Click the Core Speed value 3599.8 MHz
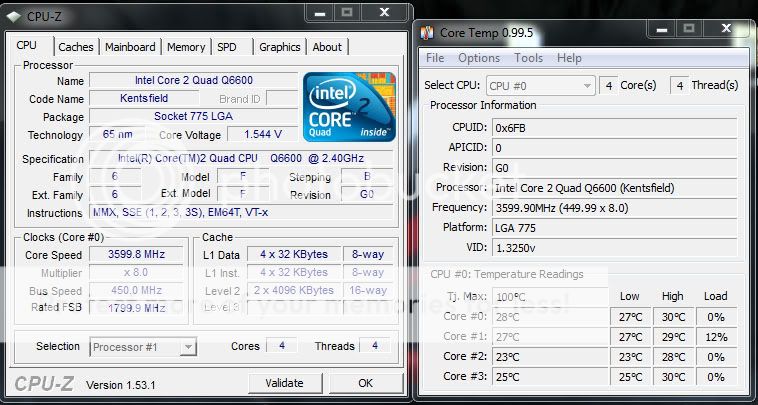The width and height of the screenshot is (758, 405). click(x=136, y=254)
